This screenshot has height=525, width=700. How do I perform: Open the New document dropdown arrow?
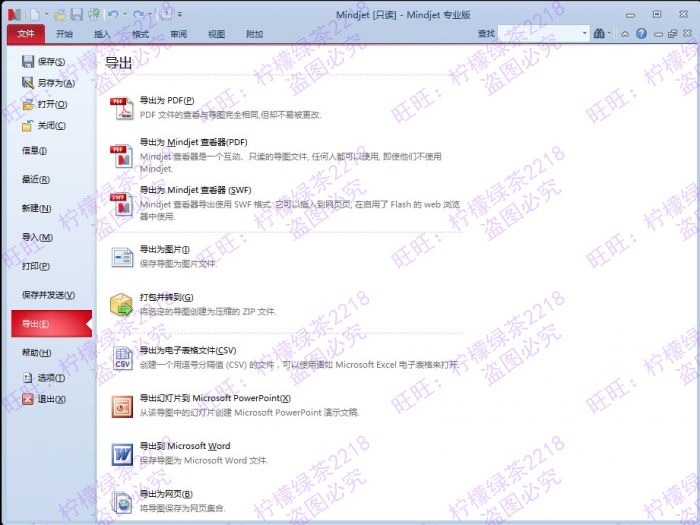click(x=46, y=14)
